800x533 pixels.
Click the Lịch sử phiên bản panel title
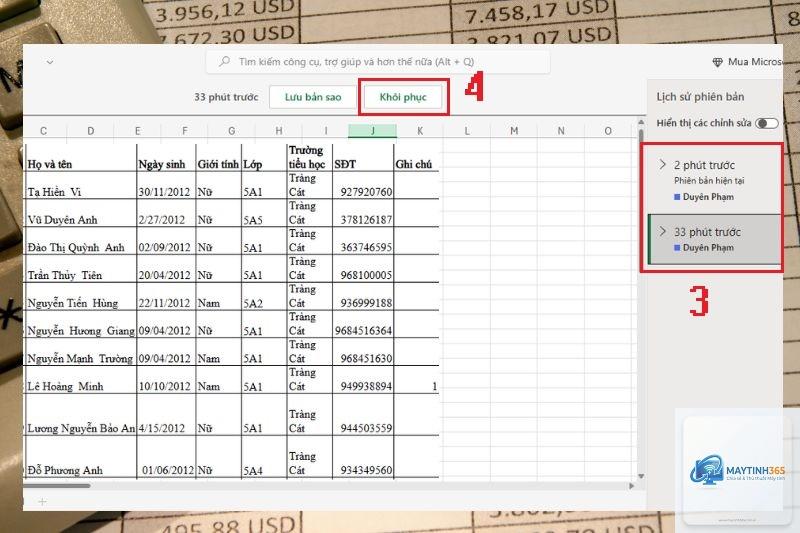[700, 97]
